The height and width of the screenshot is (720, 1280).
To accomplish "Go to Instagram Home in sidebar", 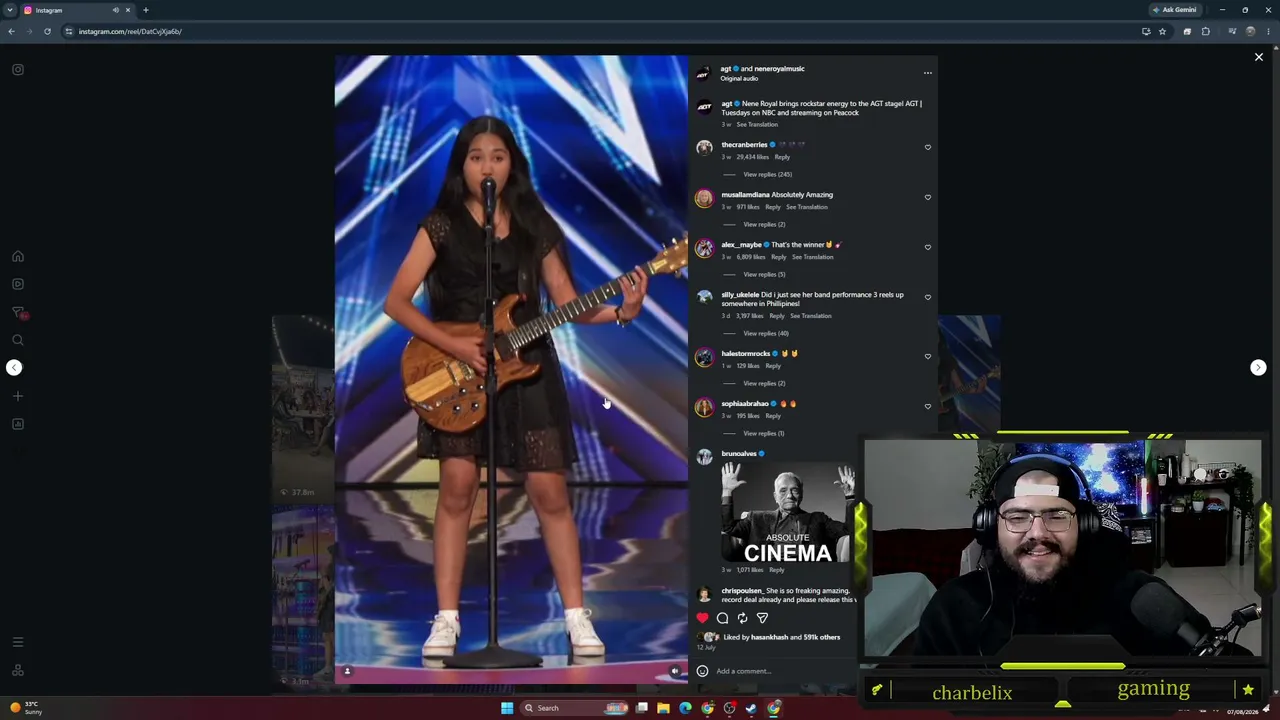I will (x=18, y=256).
